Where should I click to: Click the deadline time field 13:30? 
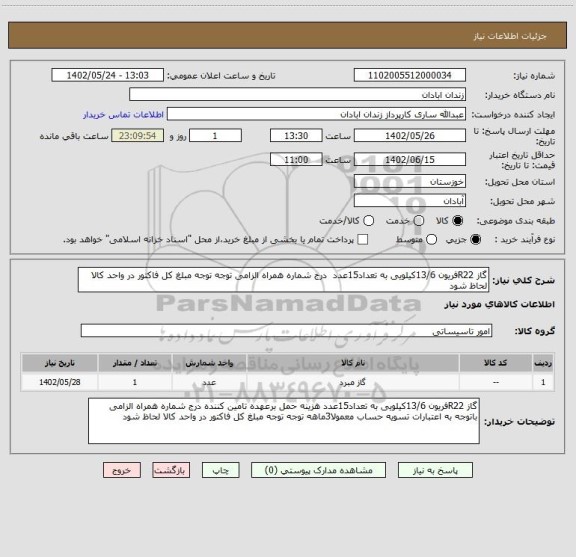coord(296,136)
